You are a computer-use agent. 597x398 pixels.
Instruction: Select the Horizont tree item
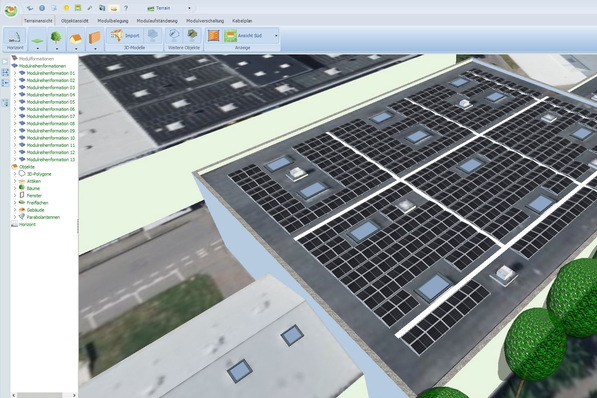click(x=27, y=224)
